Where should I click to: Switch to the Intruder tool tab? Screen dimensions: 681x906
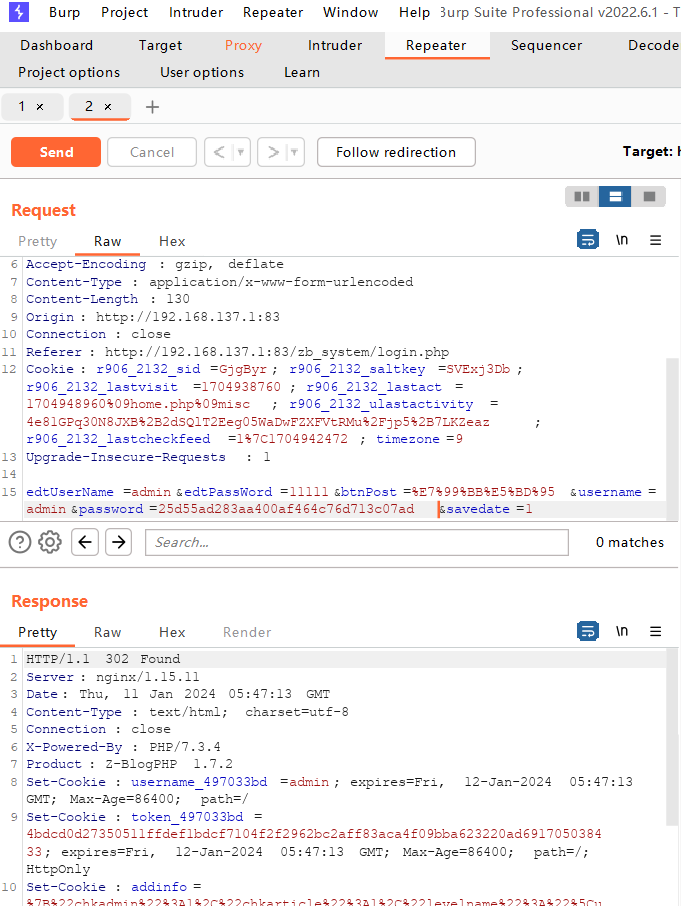[x=334, y=45]
